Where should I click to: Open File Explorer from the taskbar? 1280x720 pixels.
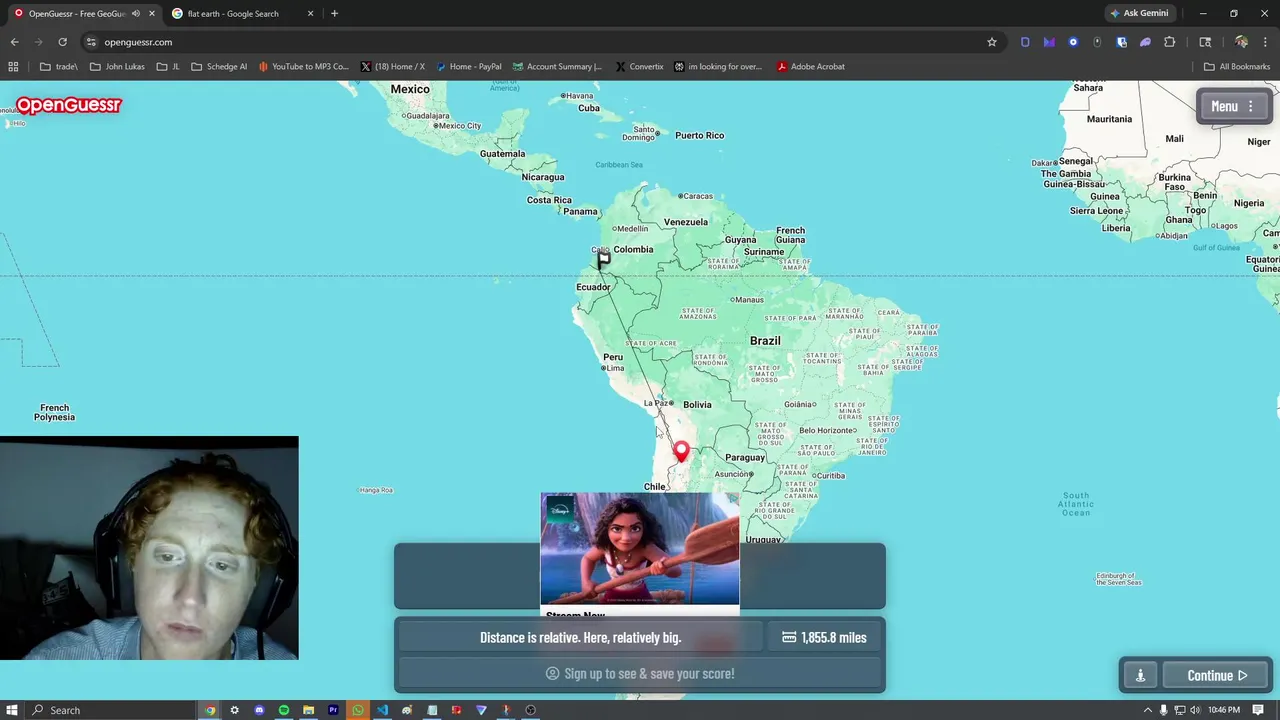click(308, 710)
